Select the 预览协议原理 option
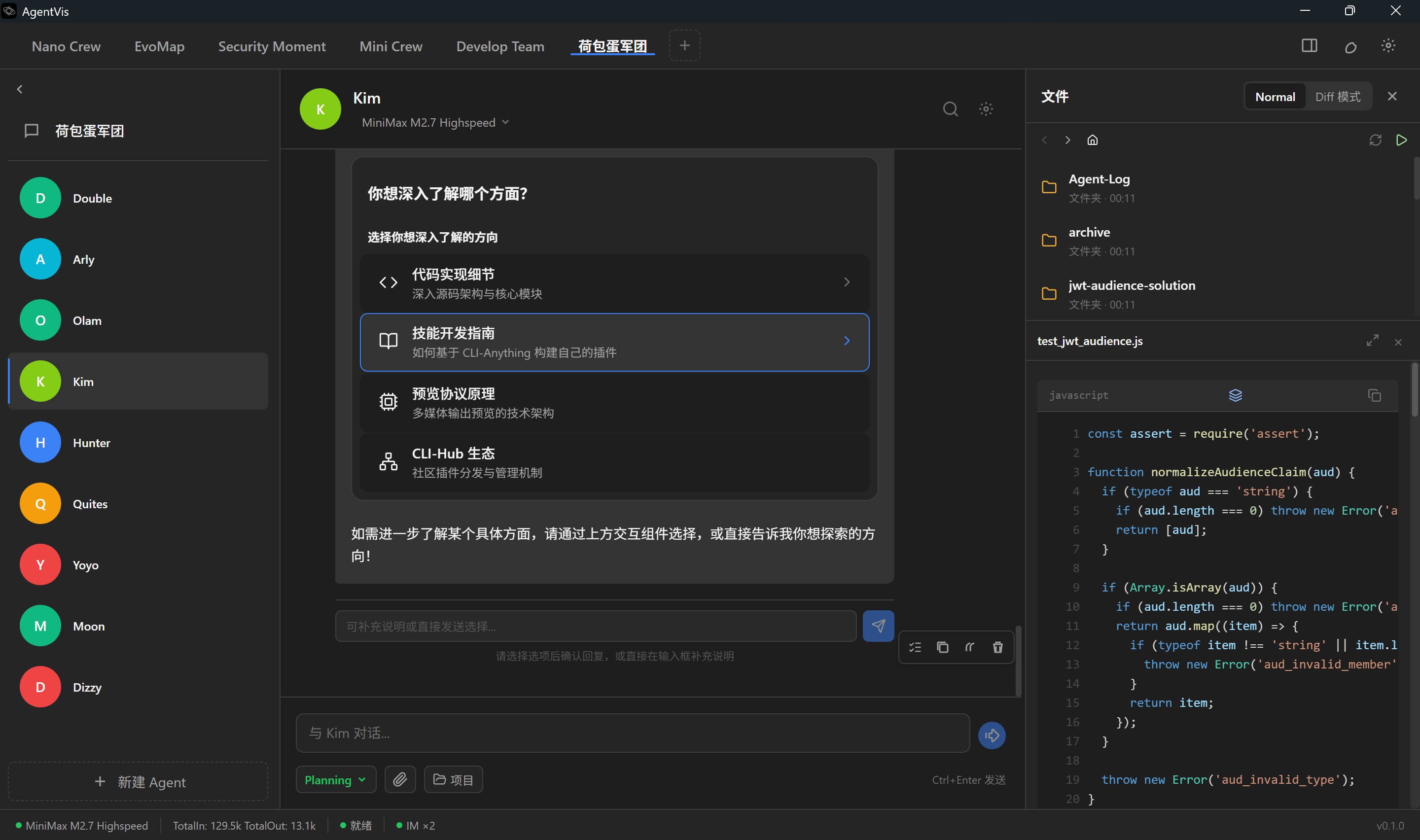The image size is (1420, 840). tap(615, 402)
